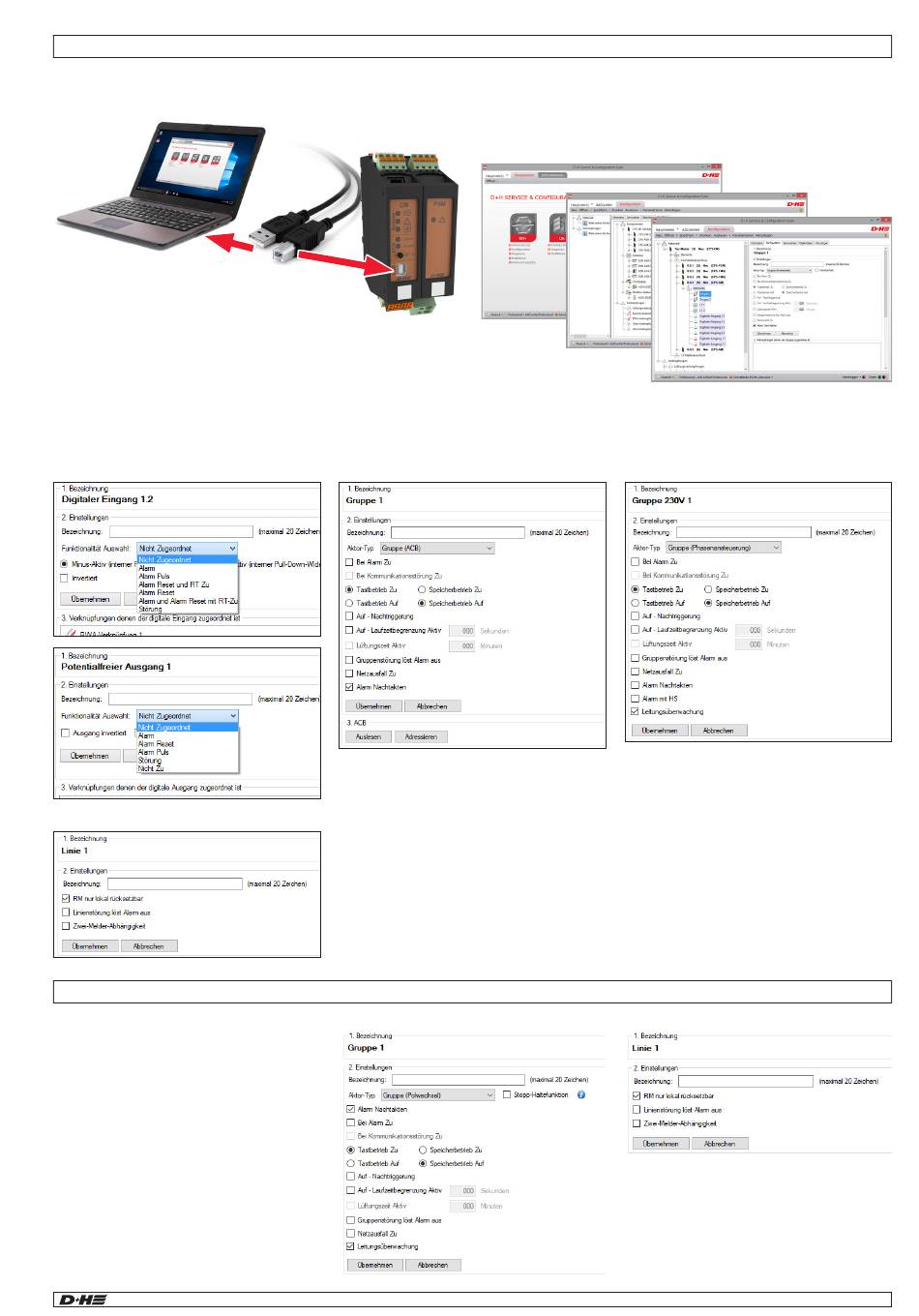
Task: Pick highlighted 'Nicht Zugeordnet' in Digitaler Eingang list
Action: pyautogui.click(x=187, y=559)
